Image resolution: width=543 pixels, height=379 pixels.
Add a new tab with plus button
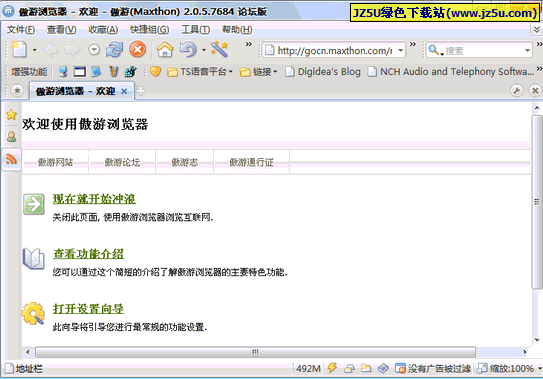(x=141, y=91)
